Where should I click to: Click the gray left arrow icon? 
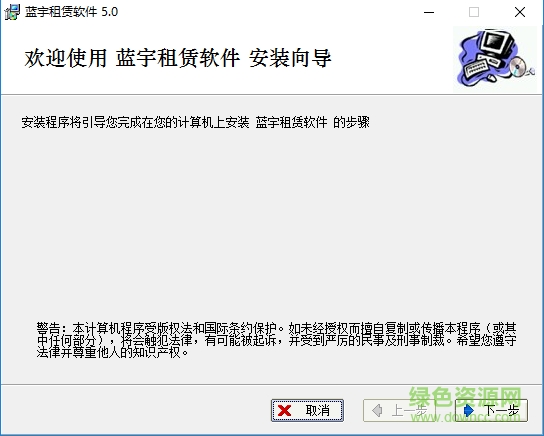tap(377, 411)
